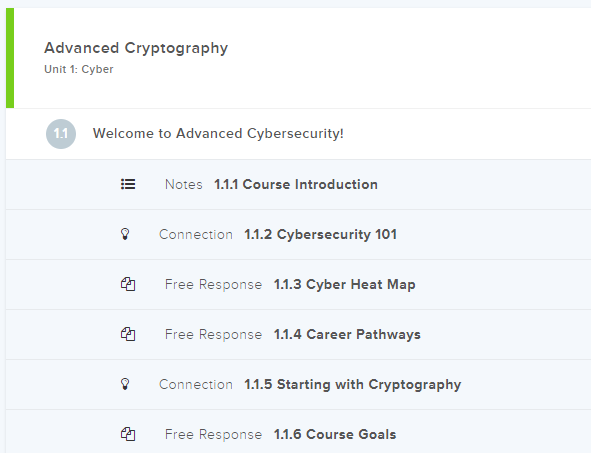
Task: Open 1.1.6 Course Goals free response
Action: click(335, 434)
